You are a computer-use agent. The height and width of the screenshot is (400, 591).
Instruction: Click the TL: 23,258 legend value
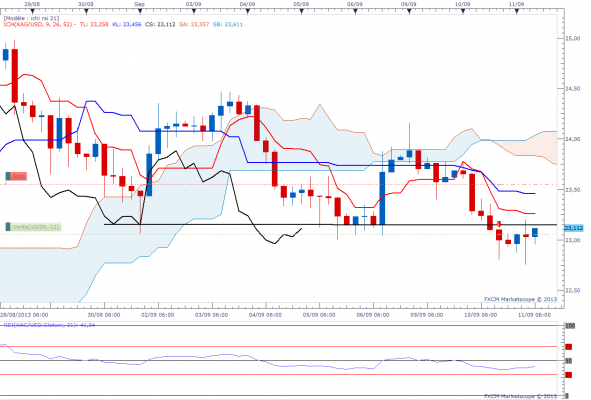tap(93, 24)
